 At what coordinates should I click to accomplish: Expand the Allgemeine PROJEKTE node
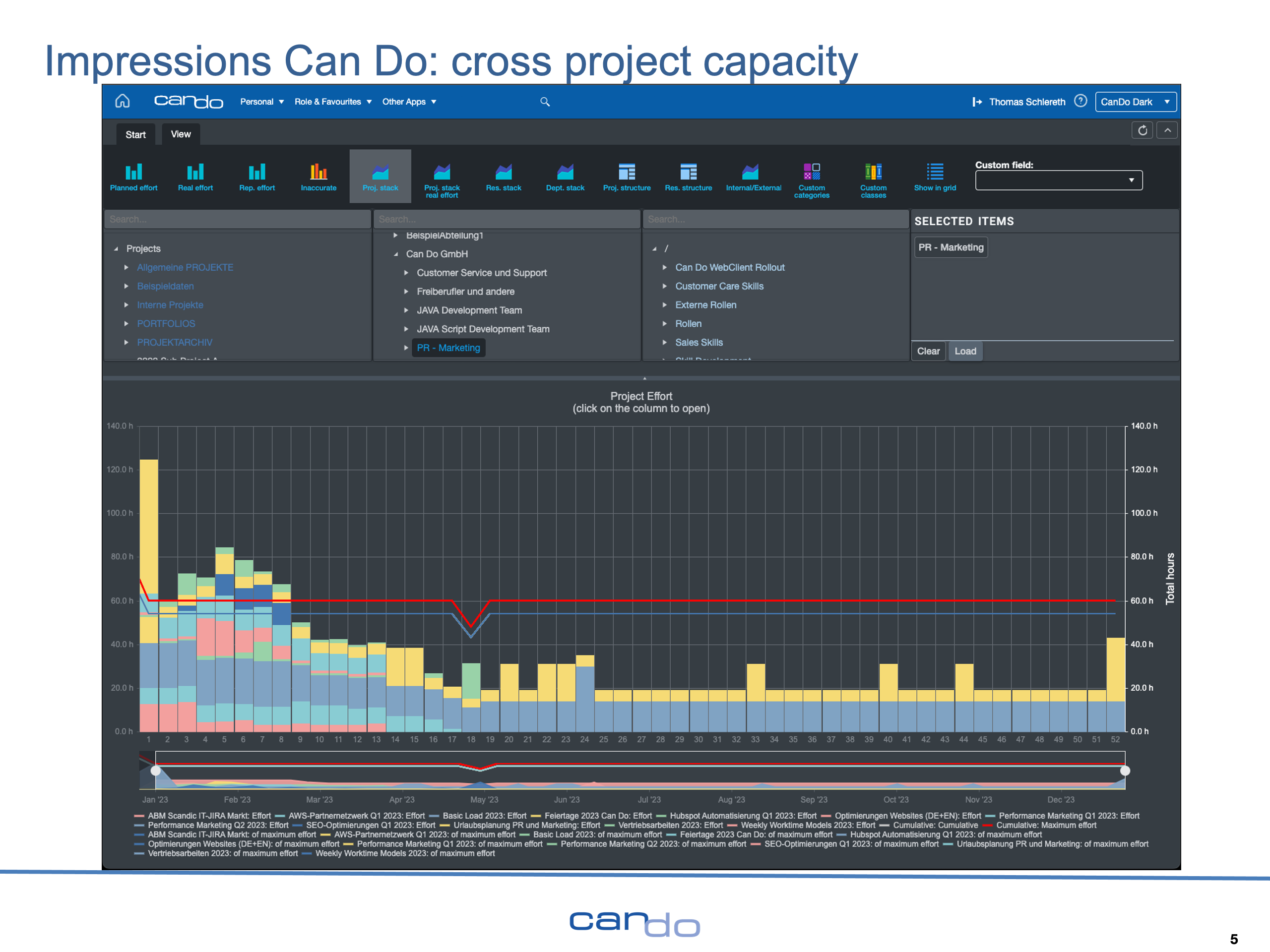click(127, 267)
